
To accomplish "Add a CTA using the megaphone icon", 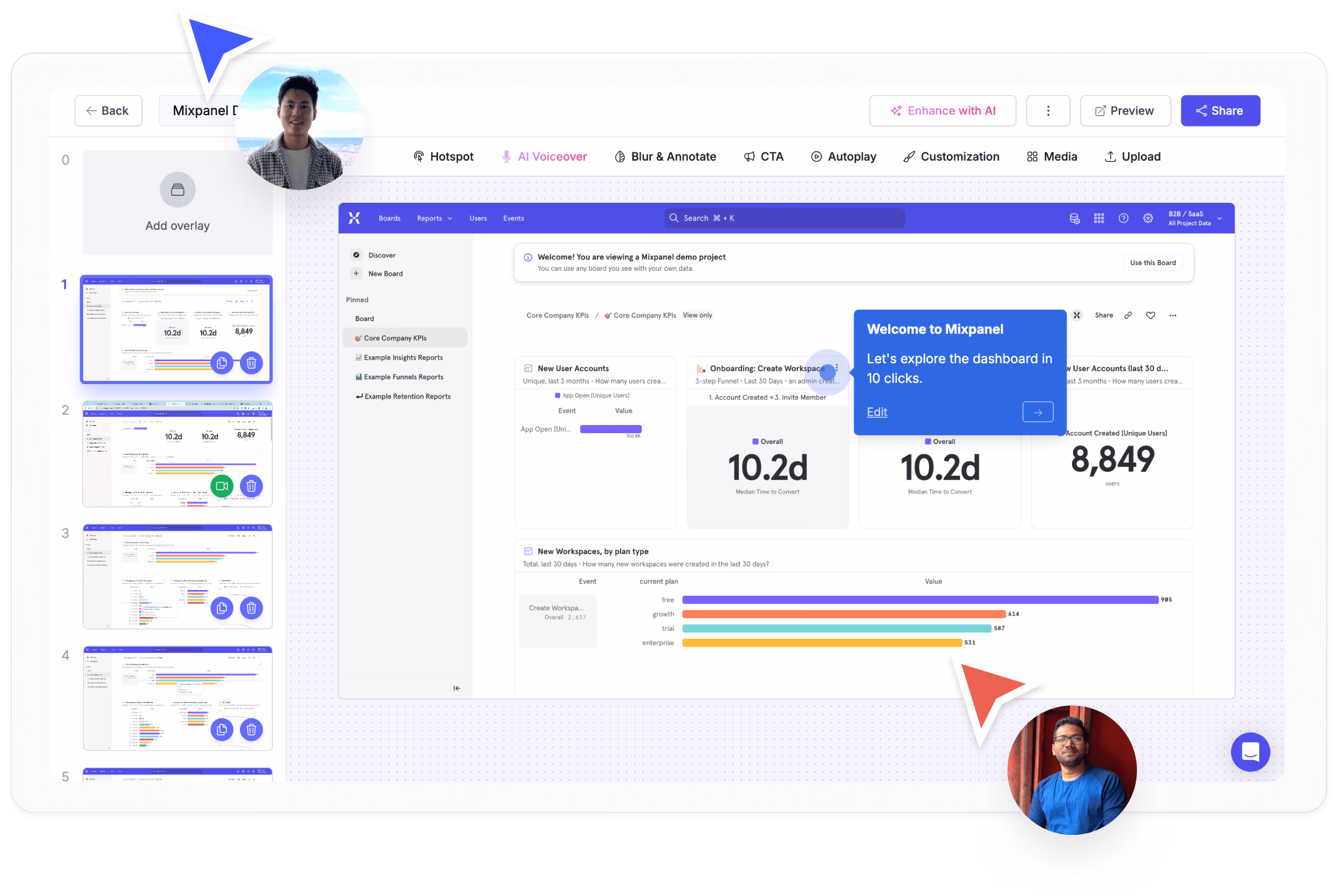I will click(x=763, y=156).
